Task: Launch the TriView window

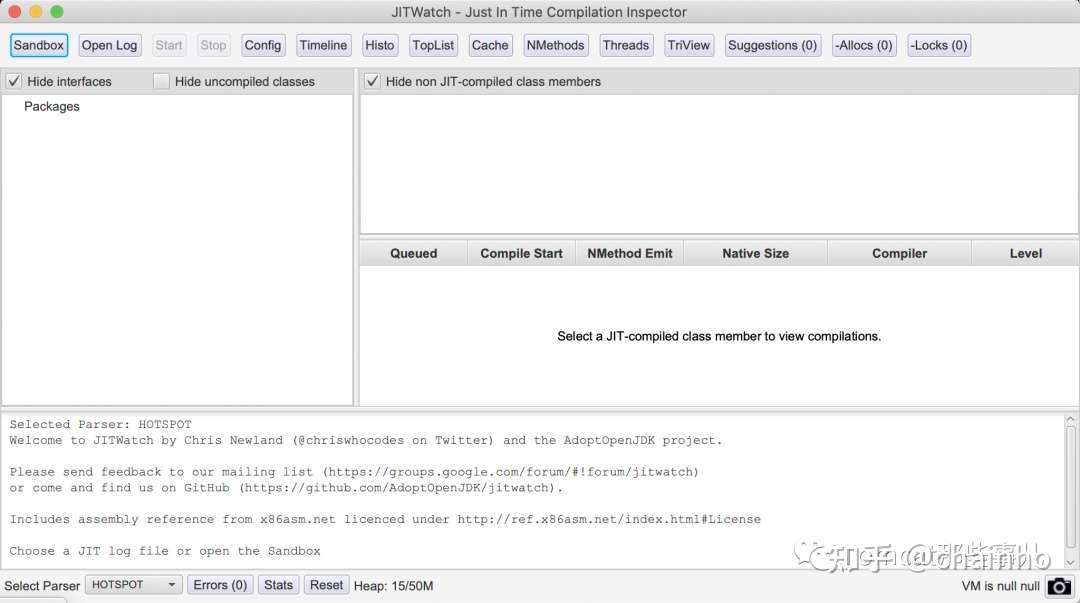Action: click(689, 45)
